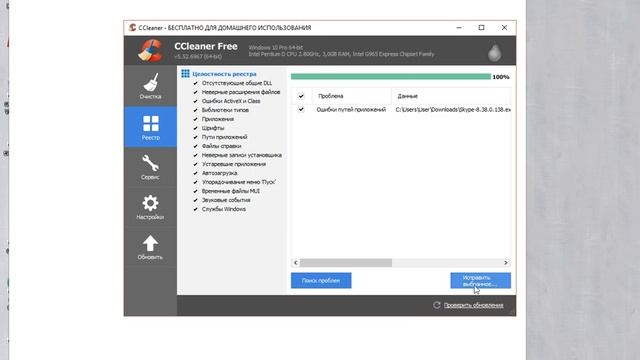The height and width of the screenshot is (360, 640).
Task: Click the CCleaner Free title text
Action: [206, 47]
